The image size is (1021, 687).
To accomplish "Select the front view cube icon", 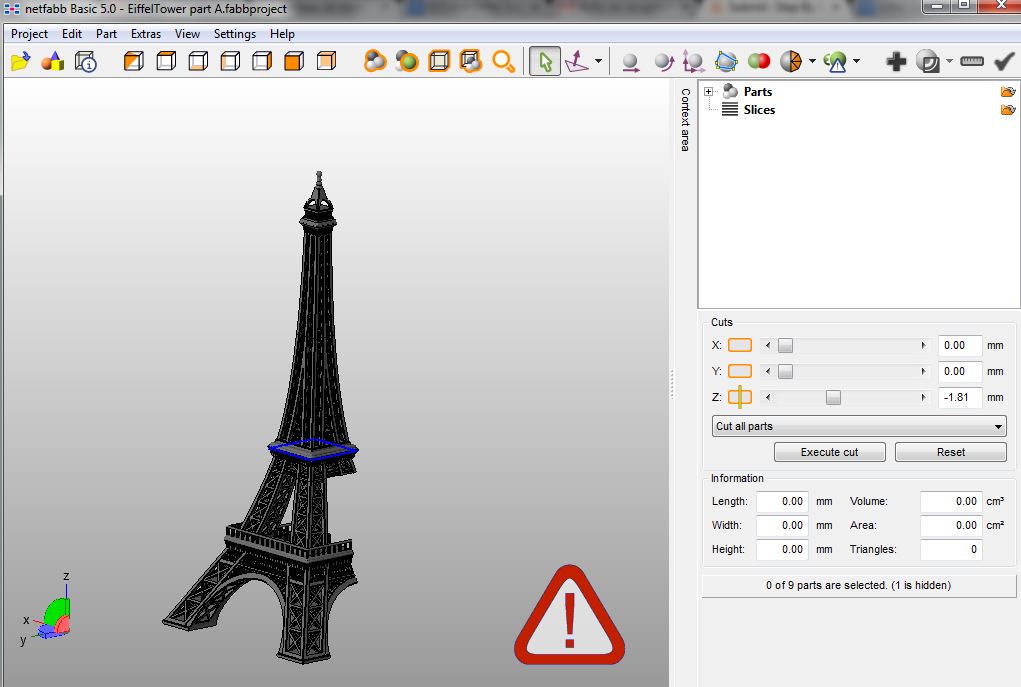I will coord(294,62).
